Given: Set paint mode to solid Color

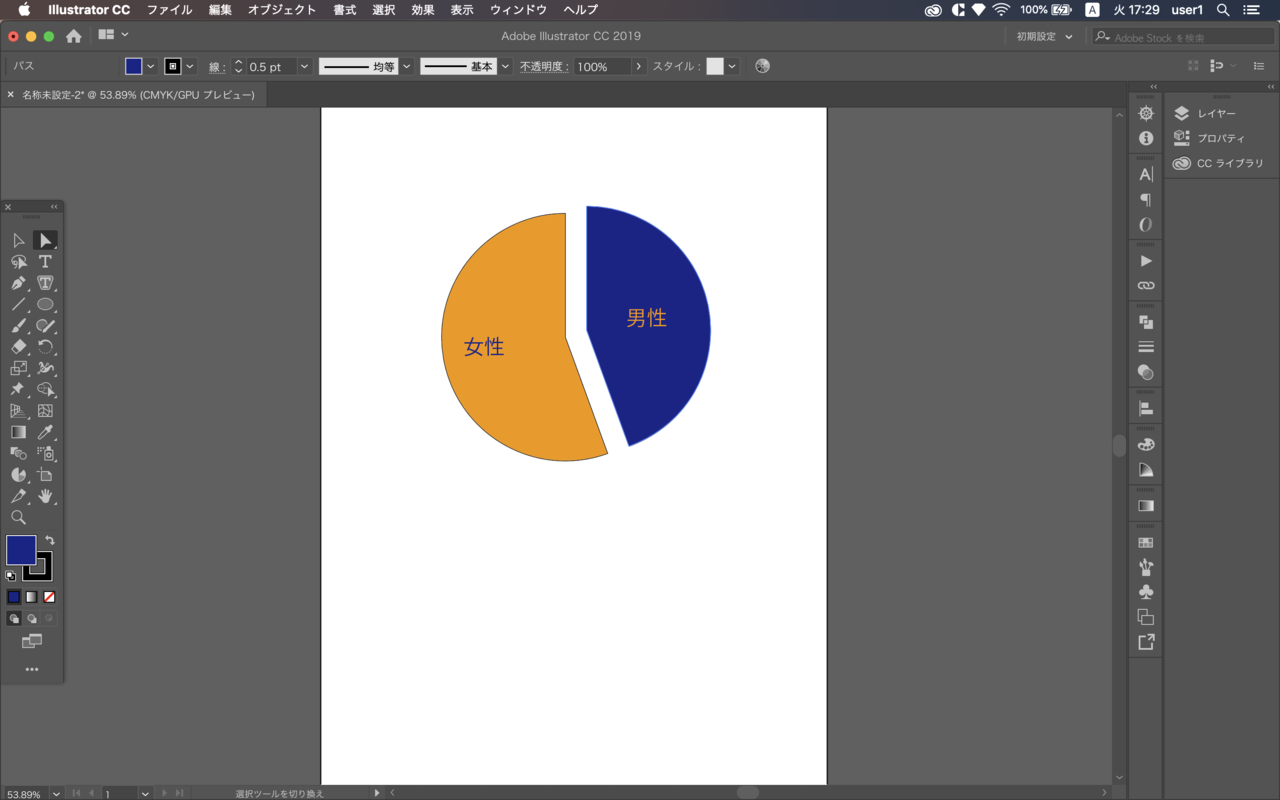Looking at the screenshot, I should tap(14, 597).
